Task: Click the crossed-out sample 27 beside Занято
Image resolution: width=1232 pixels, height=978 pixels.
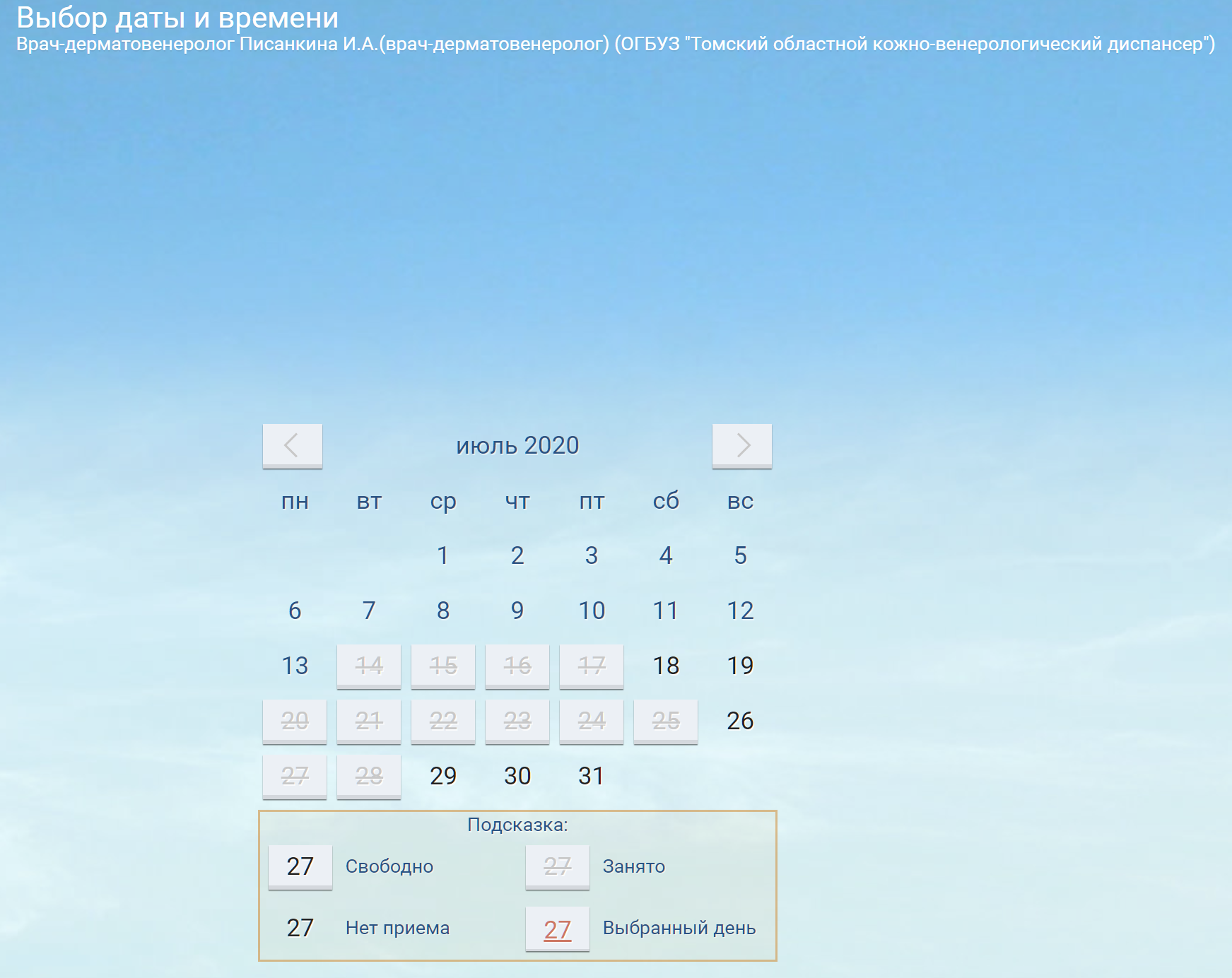Action: (x=558, y=867)
